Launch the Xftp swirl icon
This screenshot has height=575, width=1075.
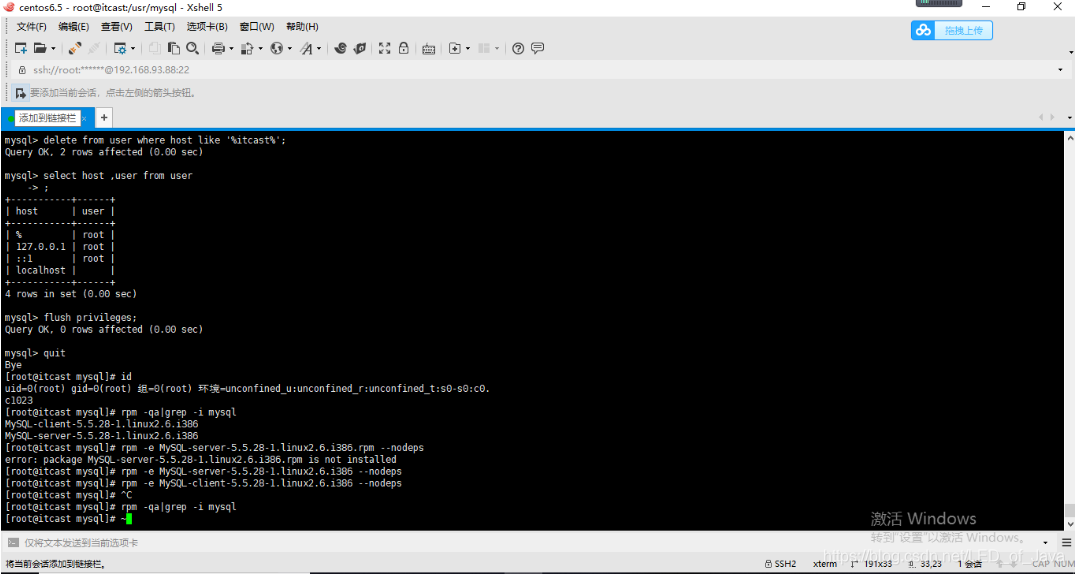340,48
